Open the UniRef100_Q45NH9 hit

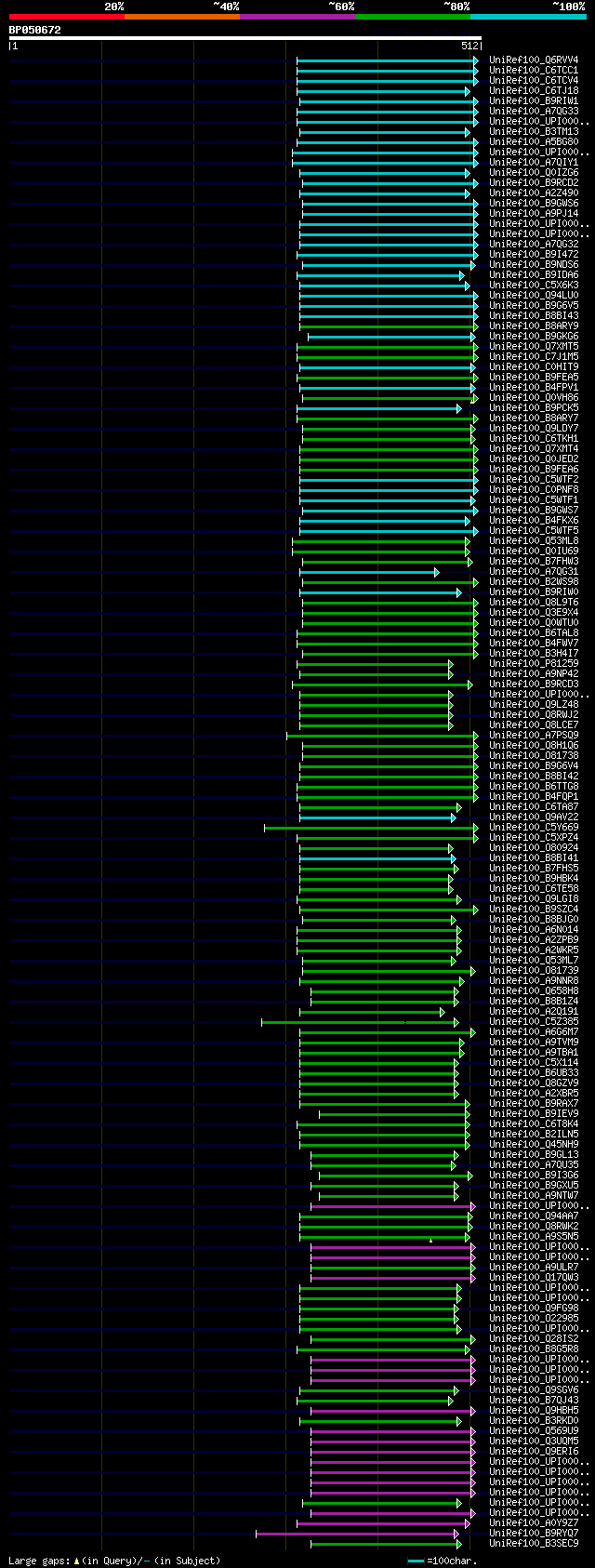tap(534, 1144)
